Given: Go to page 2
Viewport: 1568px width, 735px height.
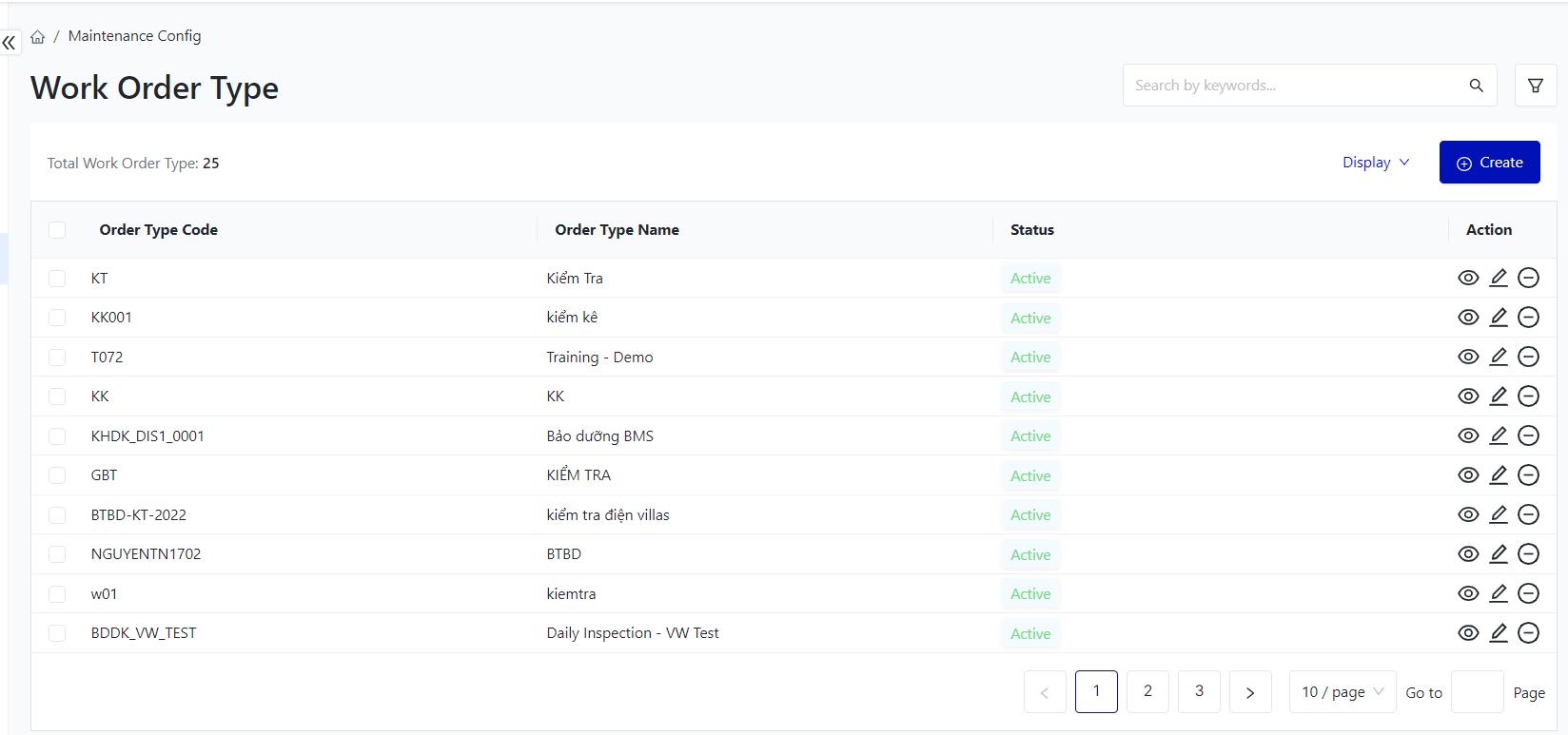Looking at the screenshot, I should click(1147, 691).
